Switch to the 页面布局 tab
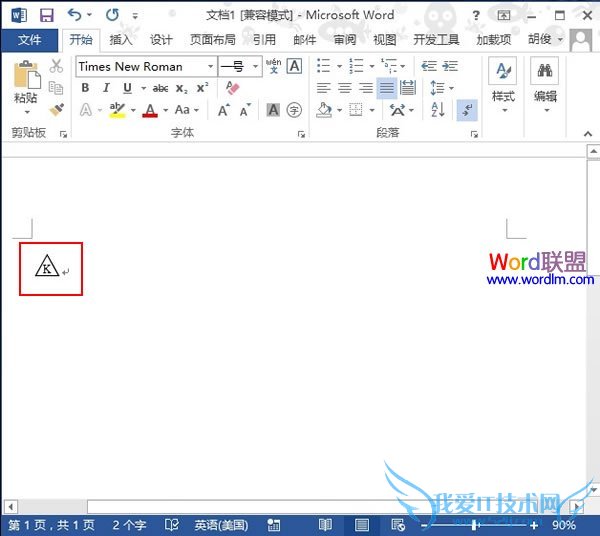Image resolution: width=600 pixels, height=536 pixels. point(213,40)
